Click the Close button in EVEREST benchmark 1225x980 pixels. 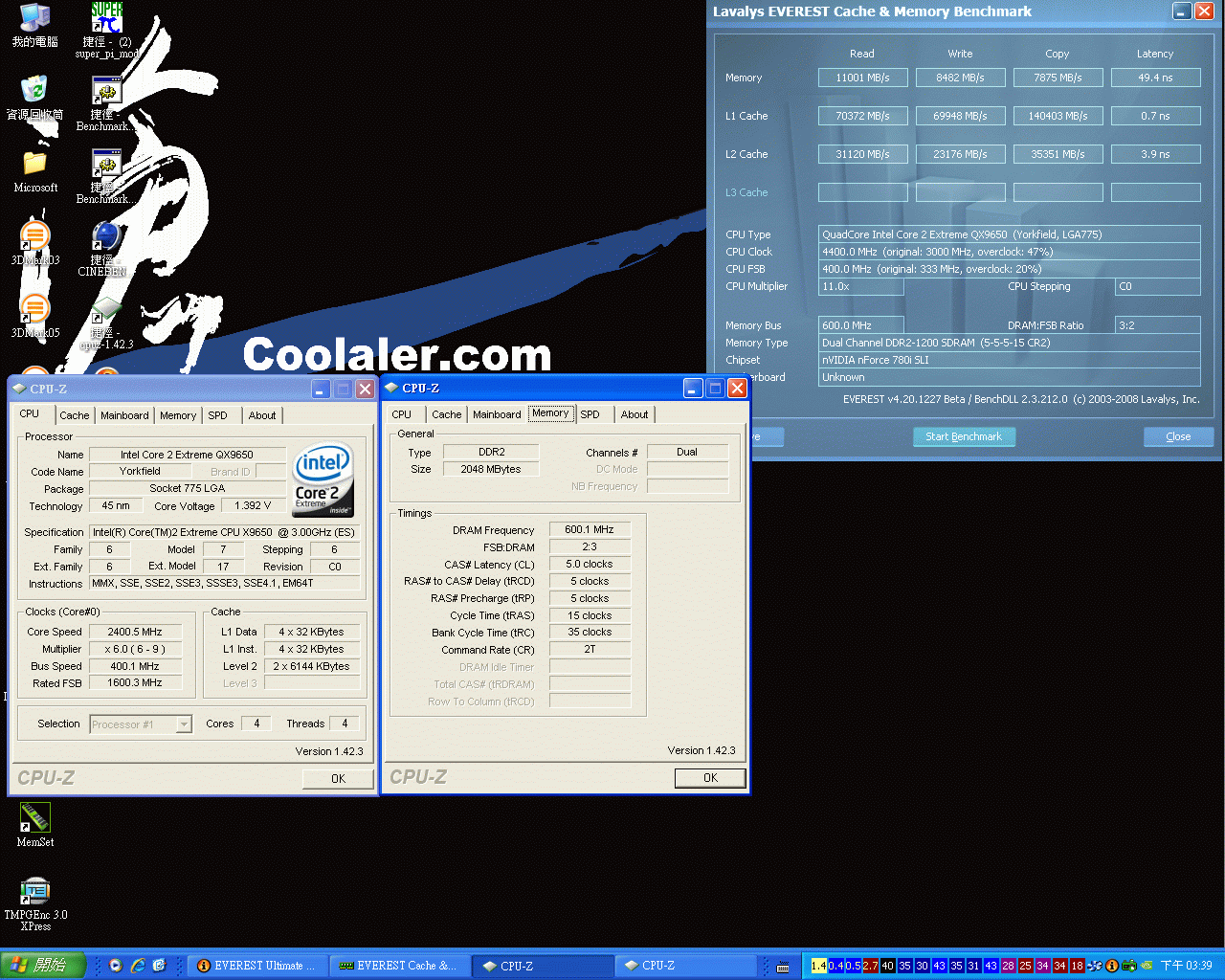click(x=1178, y=436)
